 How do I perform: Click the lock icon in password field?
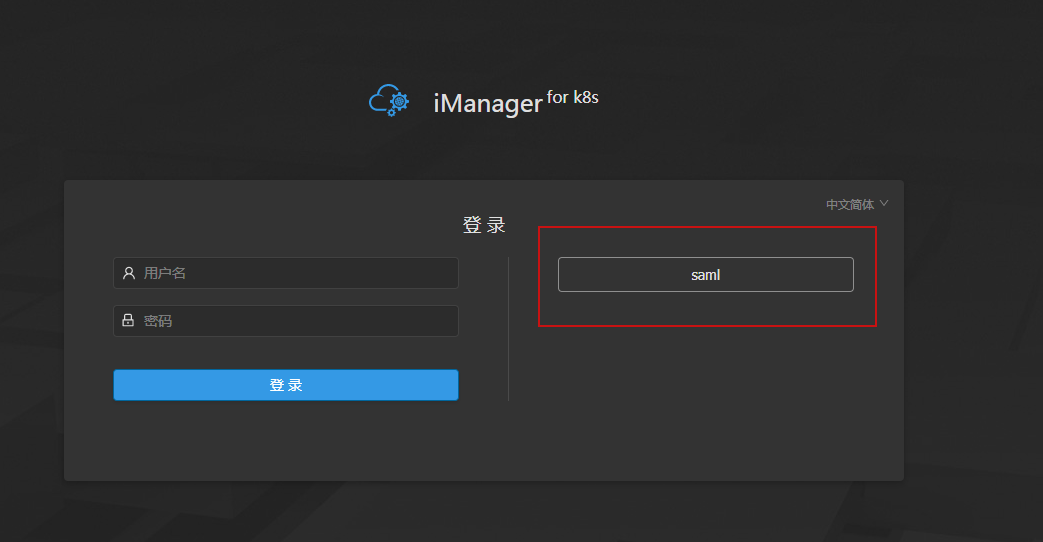[128, 321]
